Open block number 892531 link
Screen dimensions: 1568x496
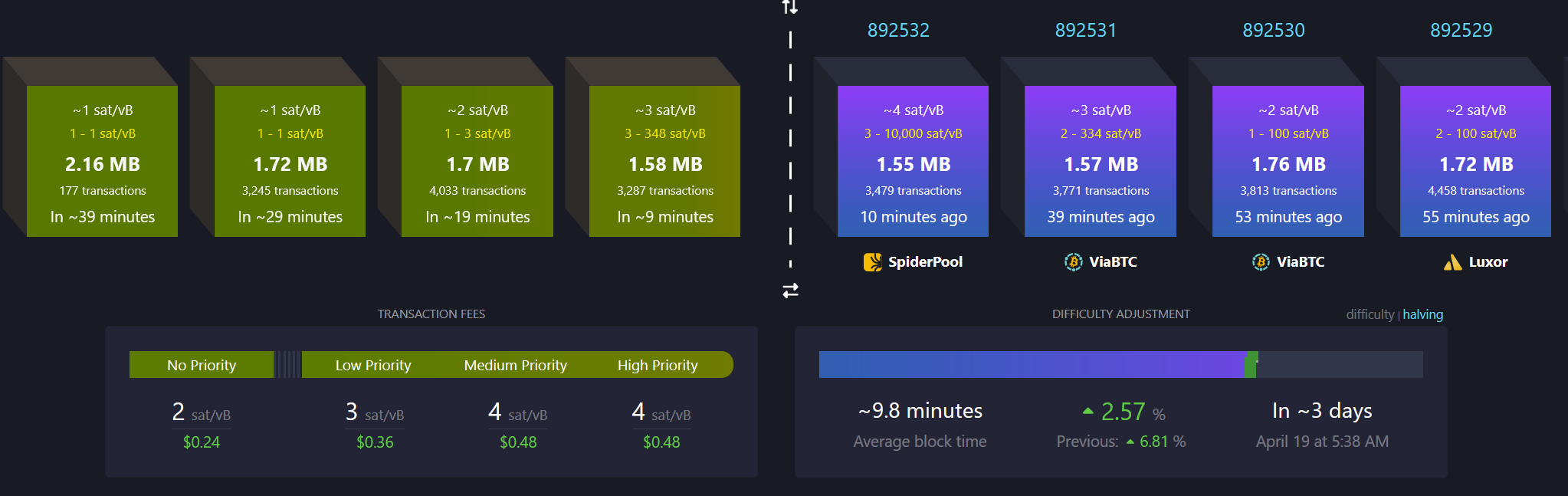[x=1086, y=30]
